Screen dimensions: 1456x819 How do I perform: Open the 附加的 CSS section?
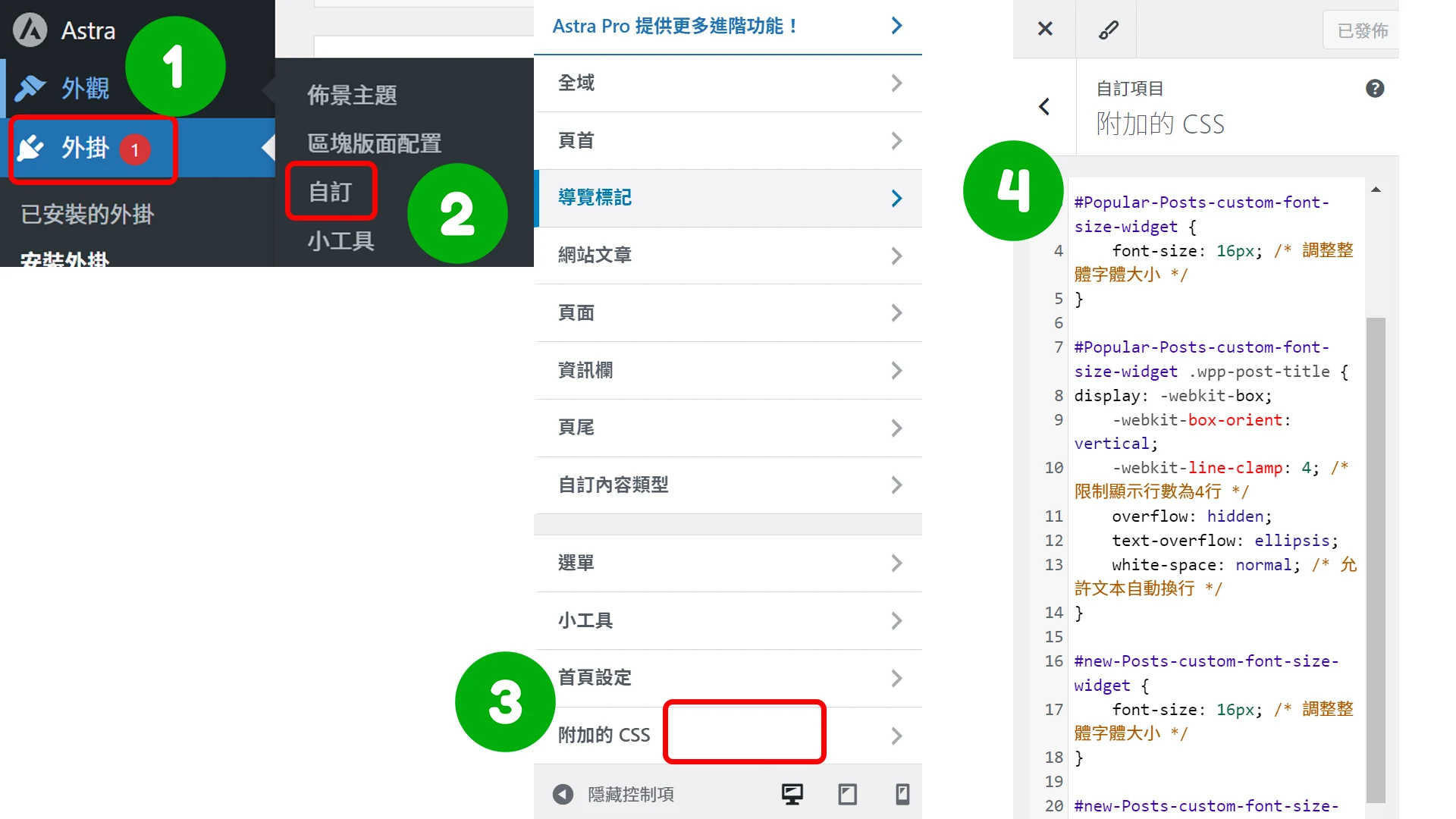click(728, 736)
